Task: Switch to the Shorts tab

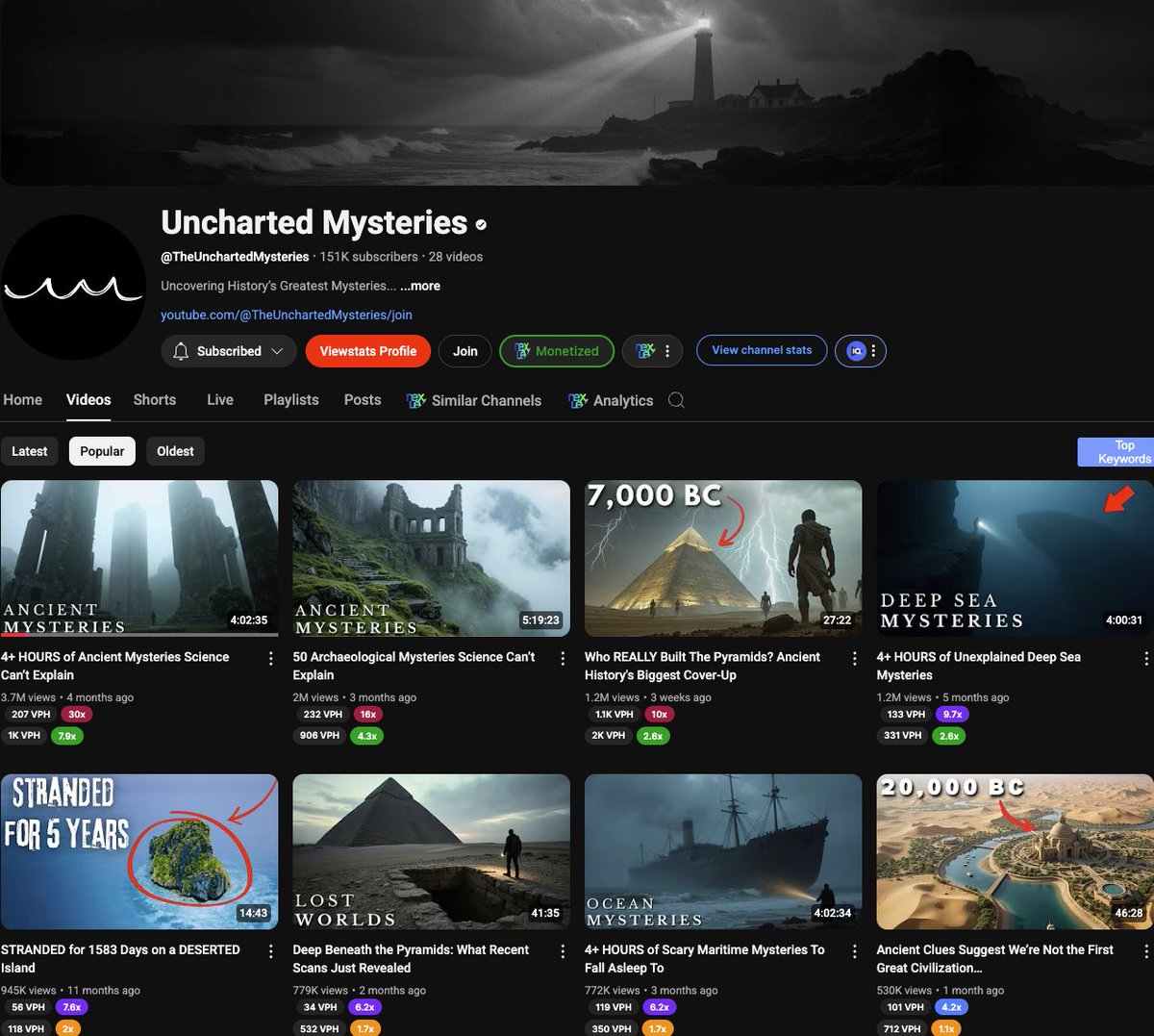Action: [154, 400]
